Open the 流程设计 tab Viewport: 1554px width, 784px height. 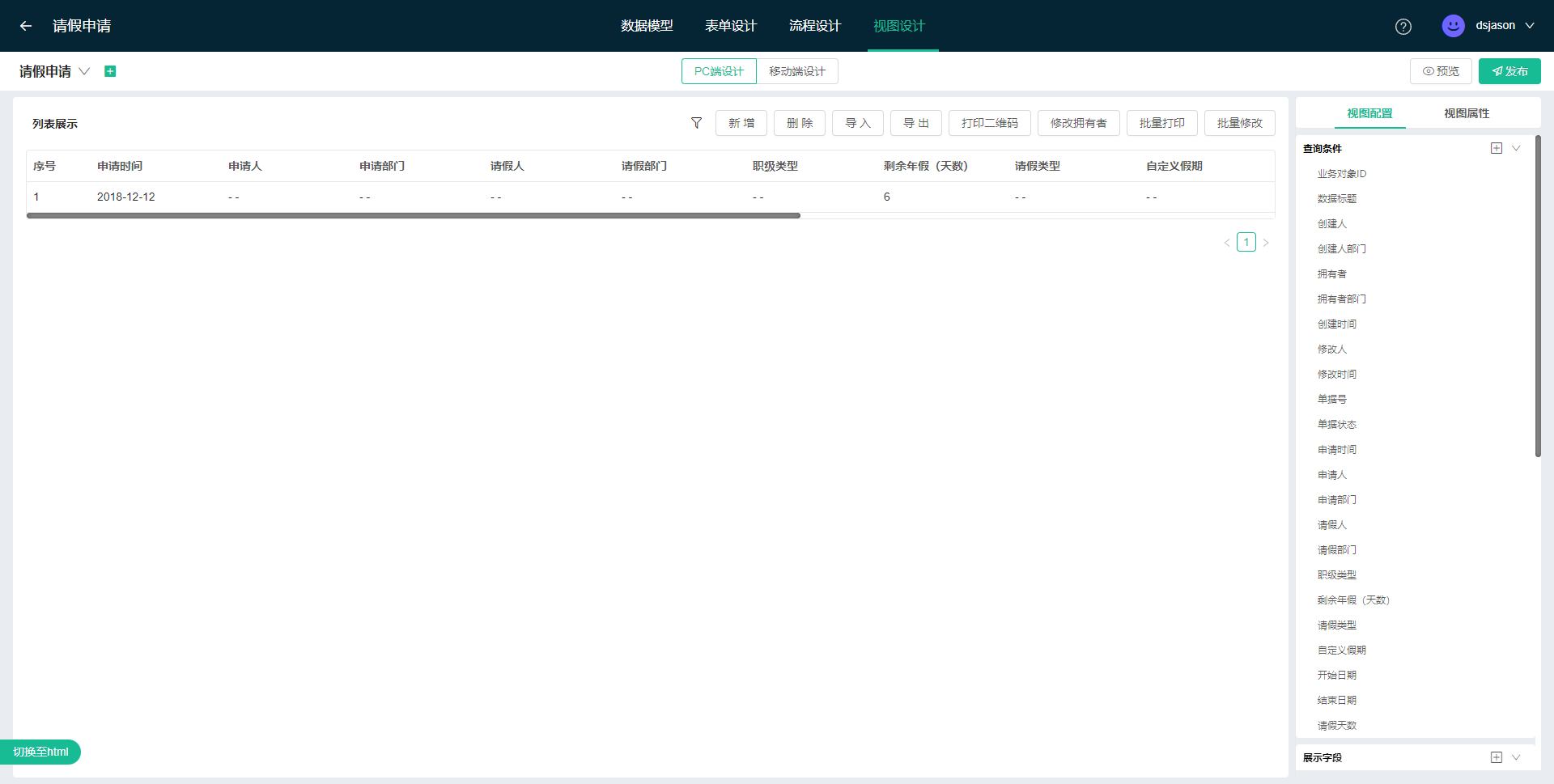coord(815,26)
